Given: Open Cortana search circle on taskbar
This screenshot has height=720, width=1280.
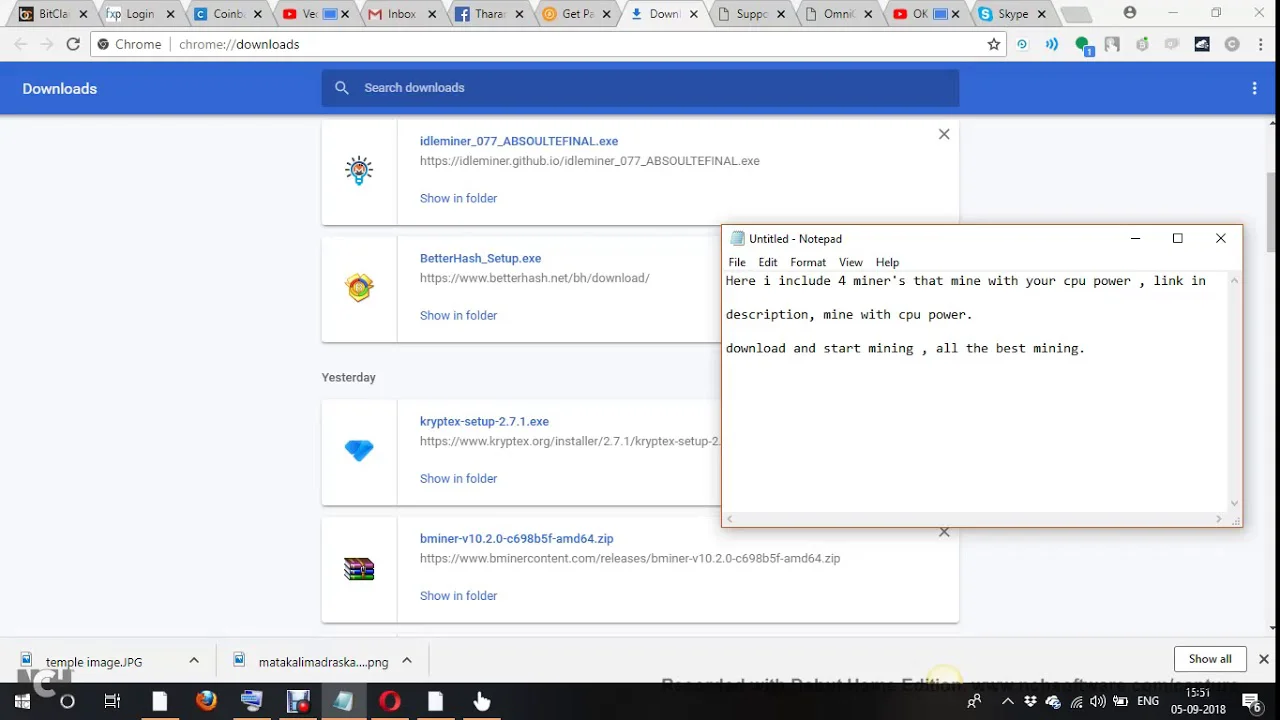Looking at the screenshot, I should tap(67, 702).
